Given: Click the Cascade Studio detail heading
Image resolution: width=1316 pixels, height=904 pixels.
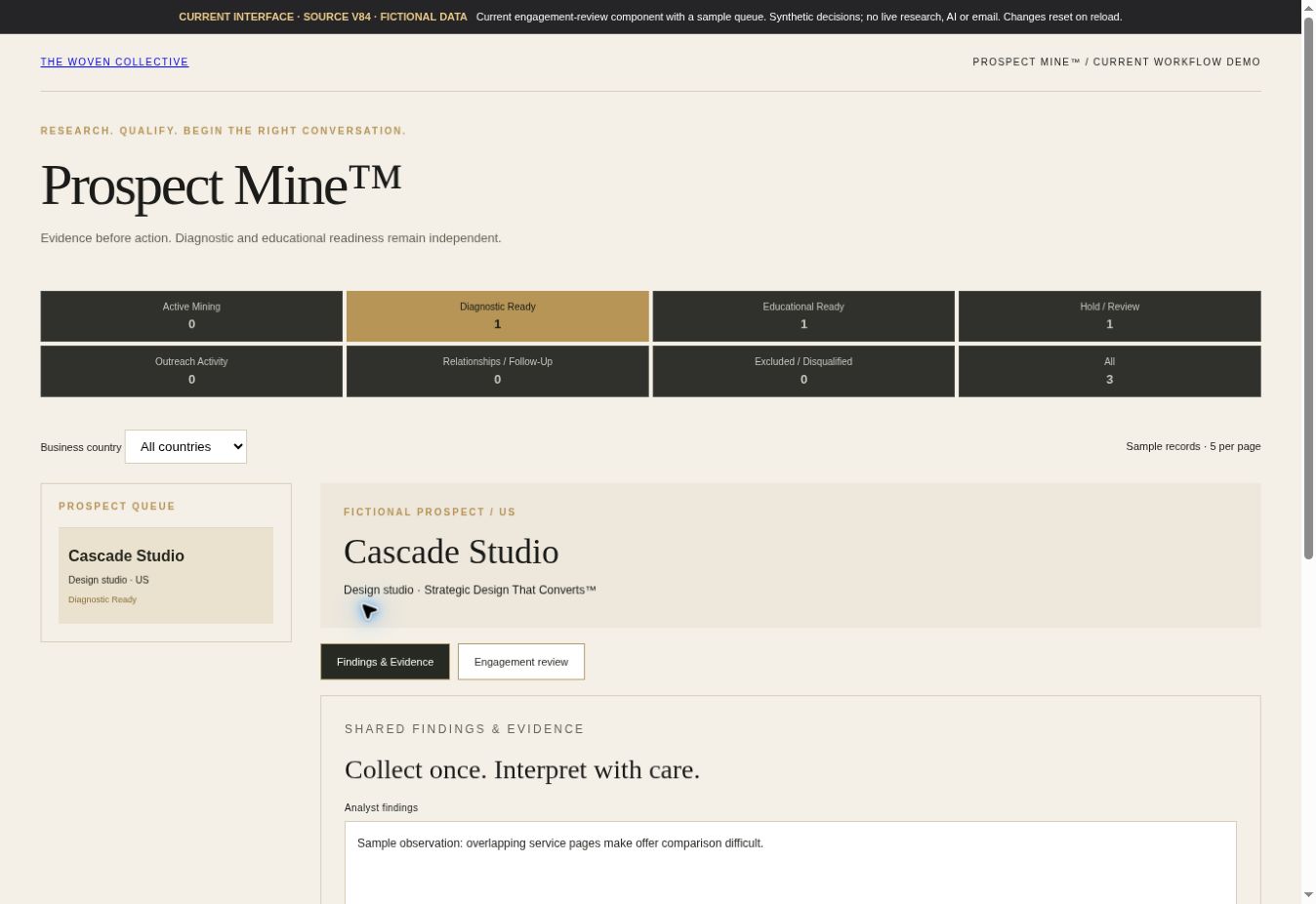Looking at the screenshot, I should tap(451, 552).
